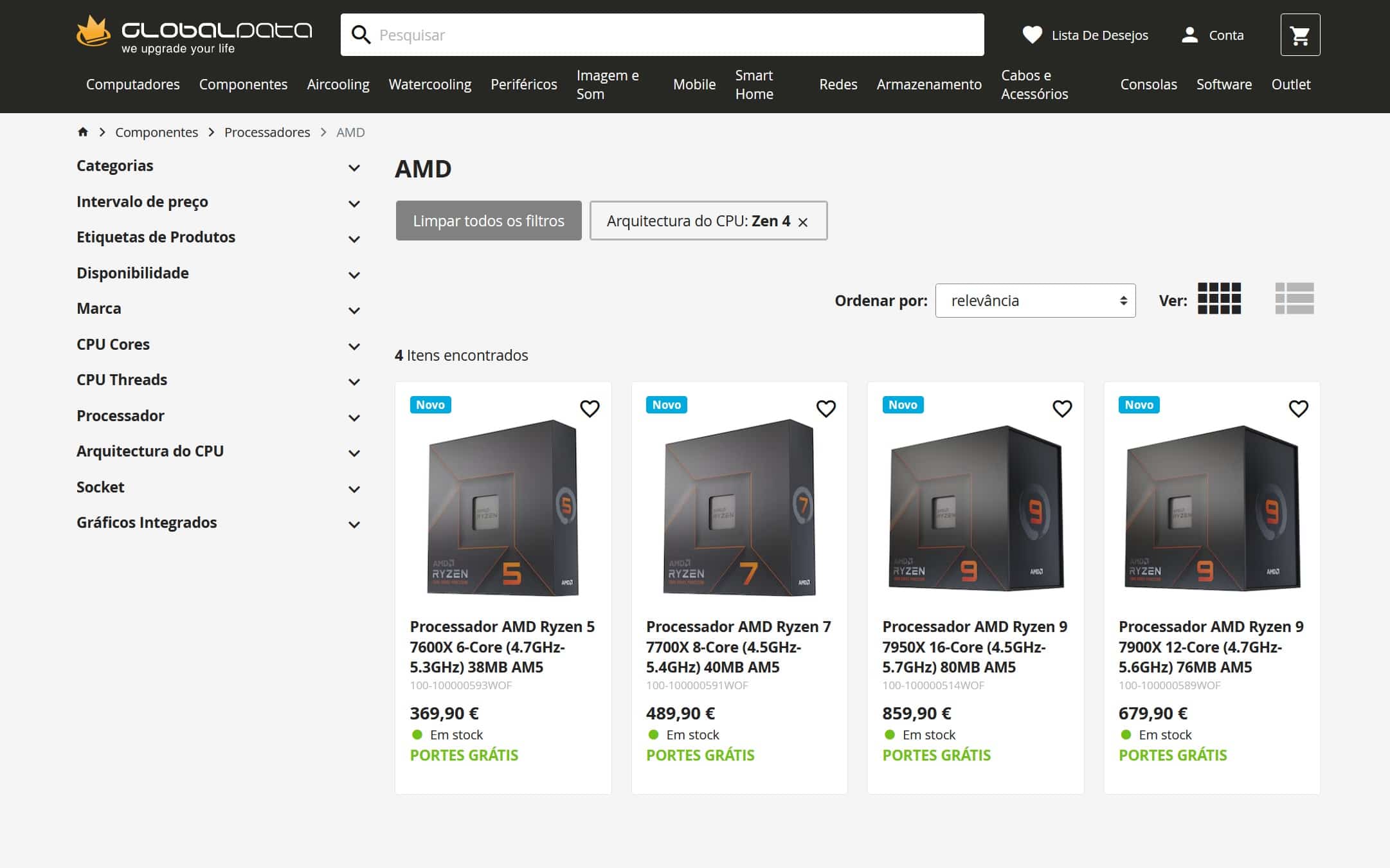
Task: Add Ryzen 7 7700X to wishlist heart
Action: (826, 408)
